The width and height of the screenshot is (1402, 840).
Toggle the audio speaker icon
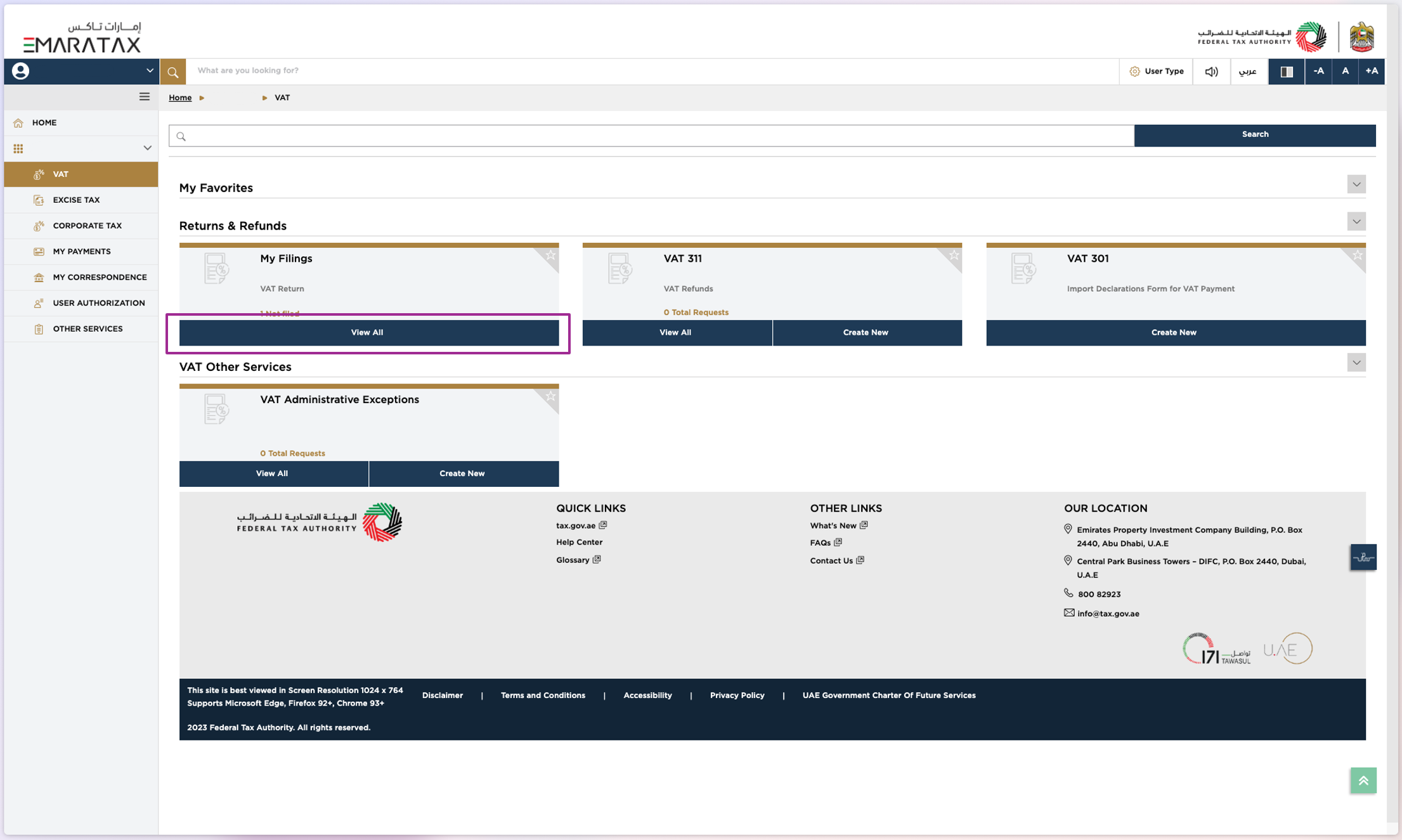(x=1211, y=72)
